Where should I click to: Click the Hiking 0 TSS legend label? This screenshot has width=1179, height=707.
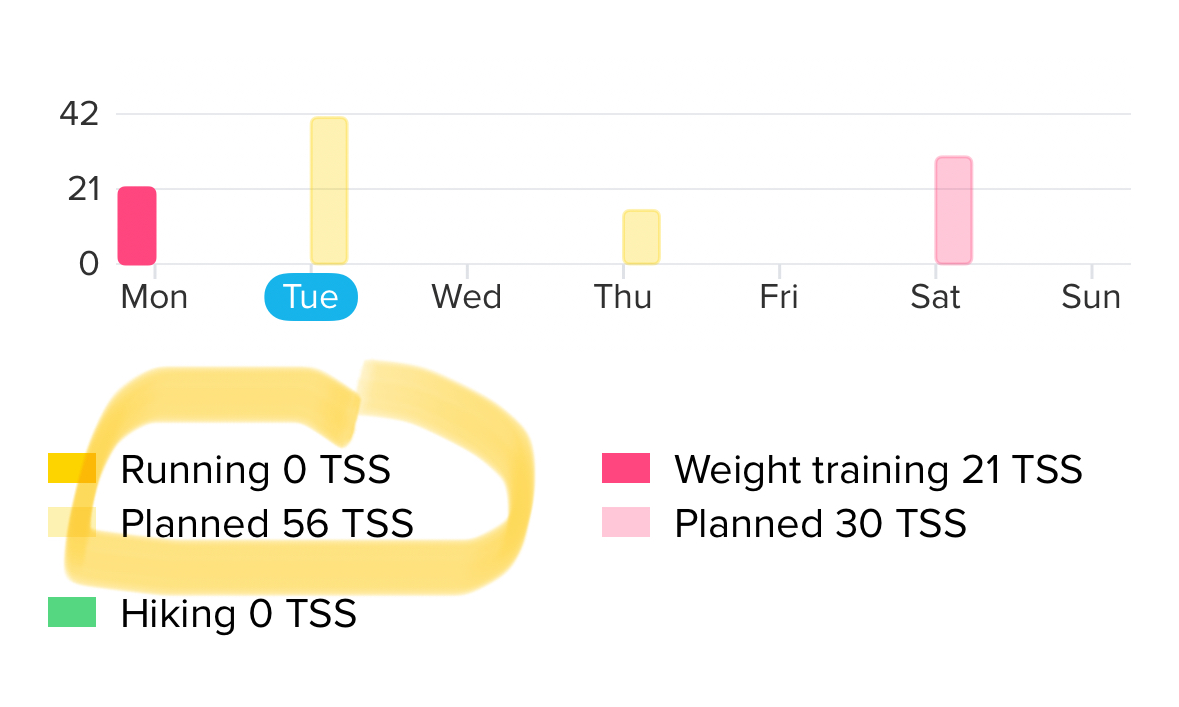pos(238,614)
